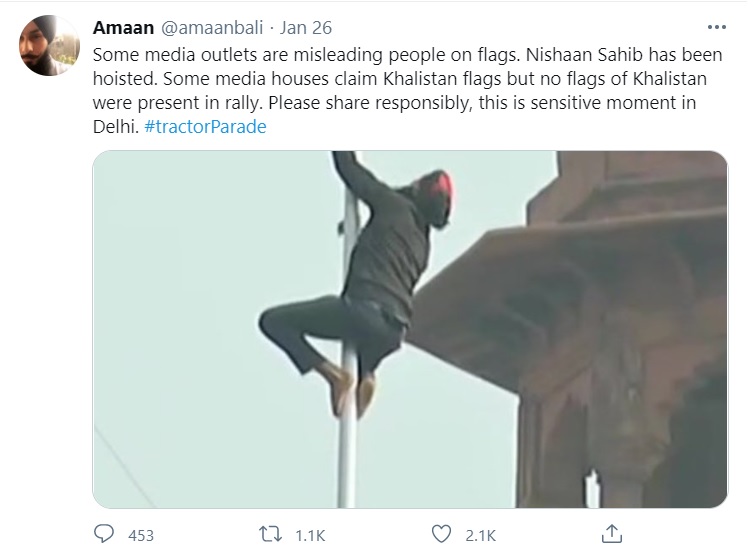This screenshot has width=748, height=558.
Task: Click the 1.1K retweets count
Action: tap(311, 535)
